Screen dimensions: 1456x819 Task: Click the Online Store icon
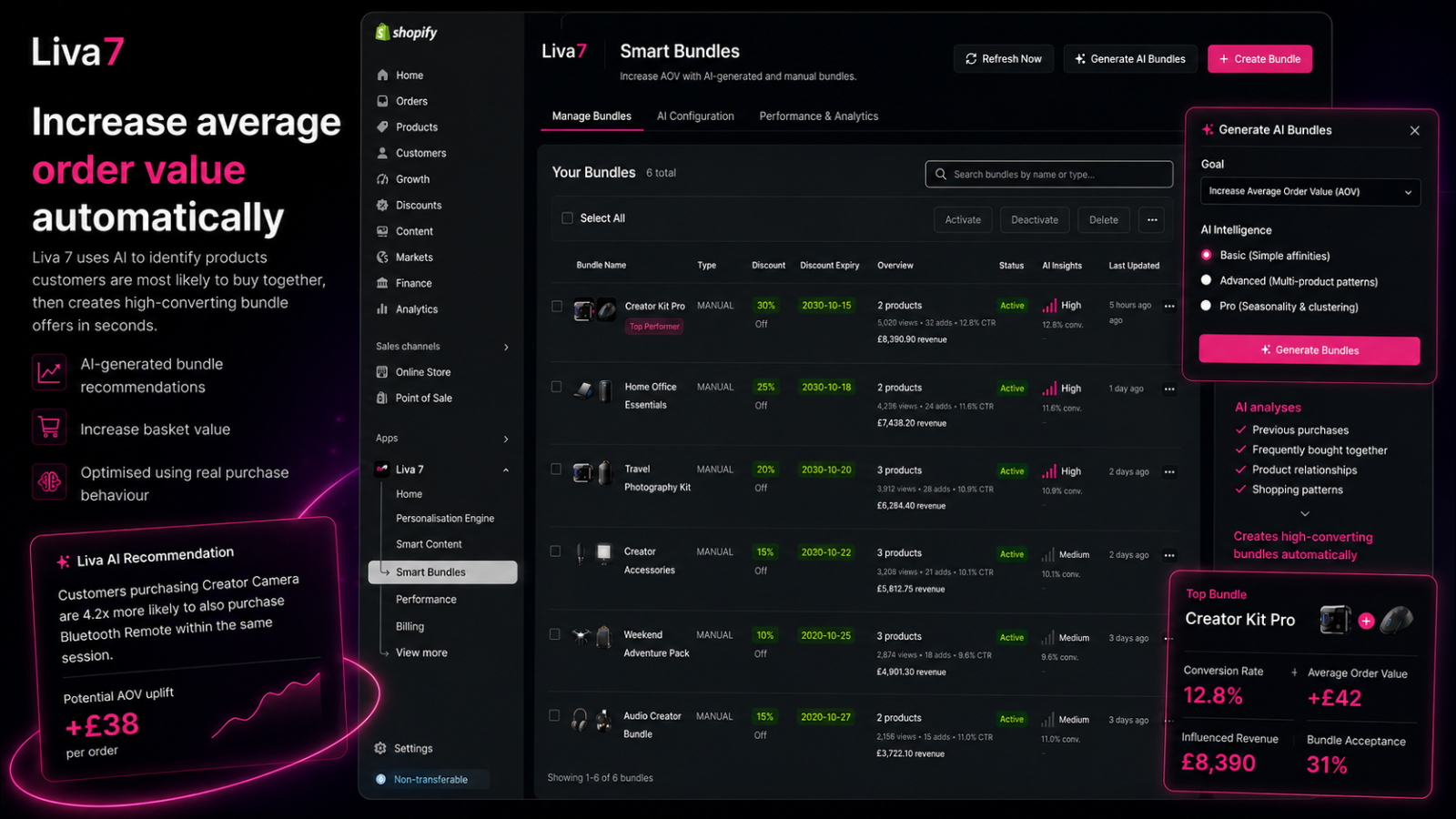382,372
